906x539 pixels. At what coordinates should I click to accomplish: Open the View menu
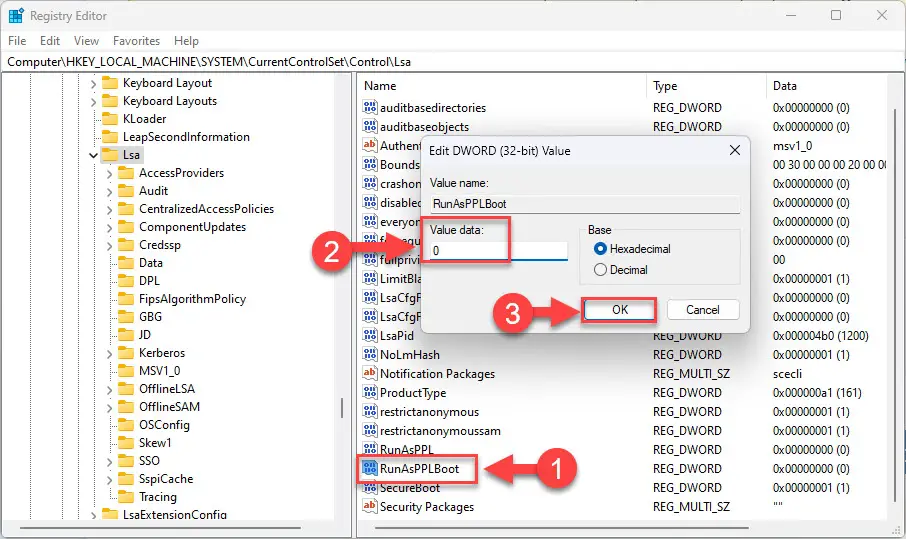(86, 41)
